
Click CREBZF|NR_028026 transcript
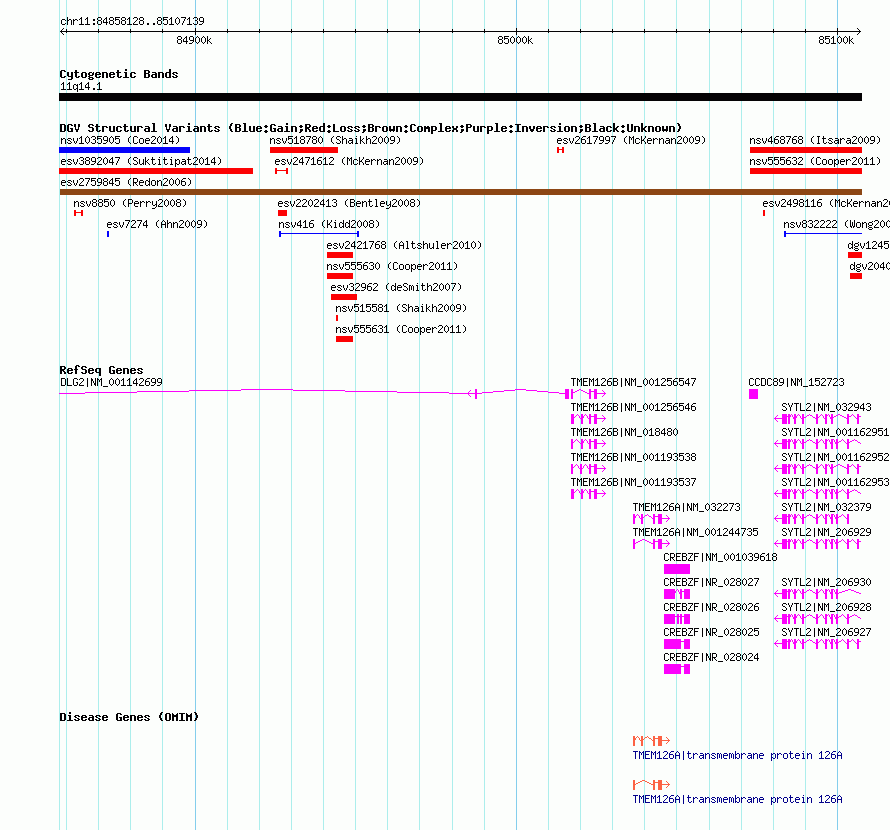point(677,619)
